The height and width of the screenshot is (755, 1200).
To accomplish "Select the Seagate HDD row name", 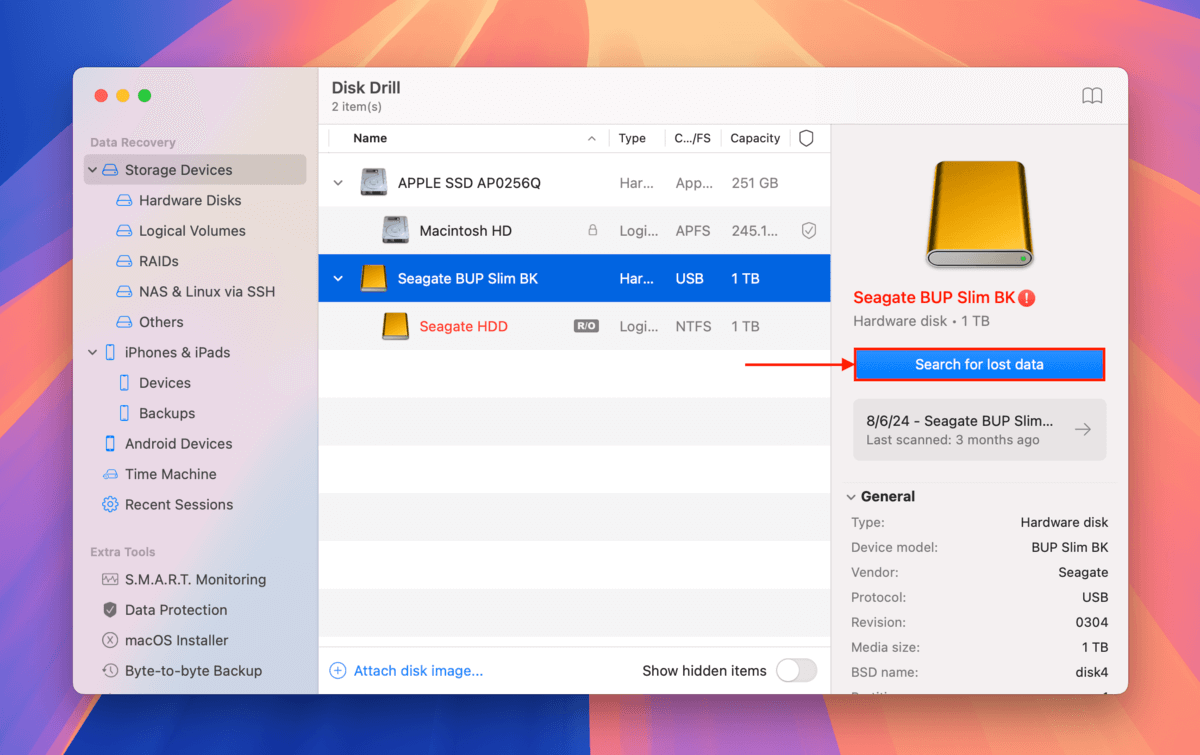I will (x=463, y=326).
